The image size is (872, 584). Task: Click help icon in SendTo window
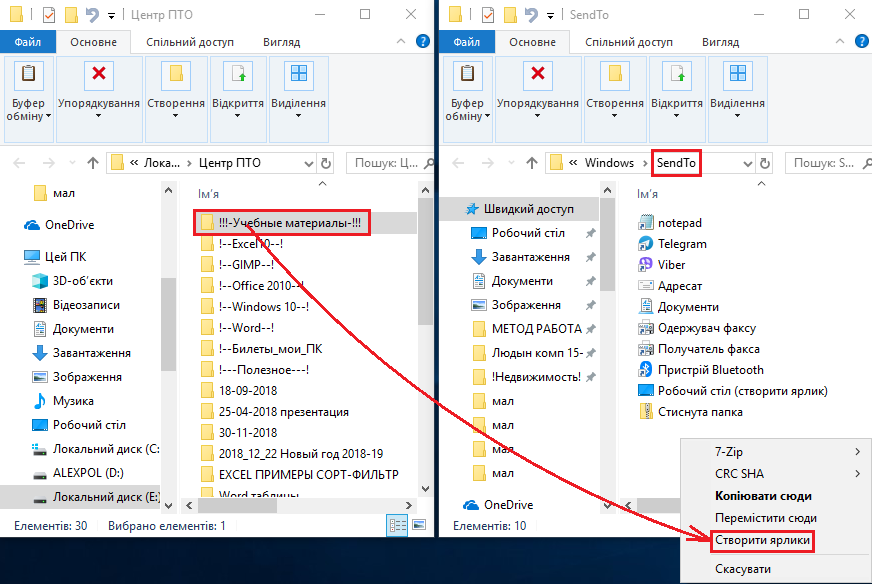point(861,41)
